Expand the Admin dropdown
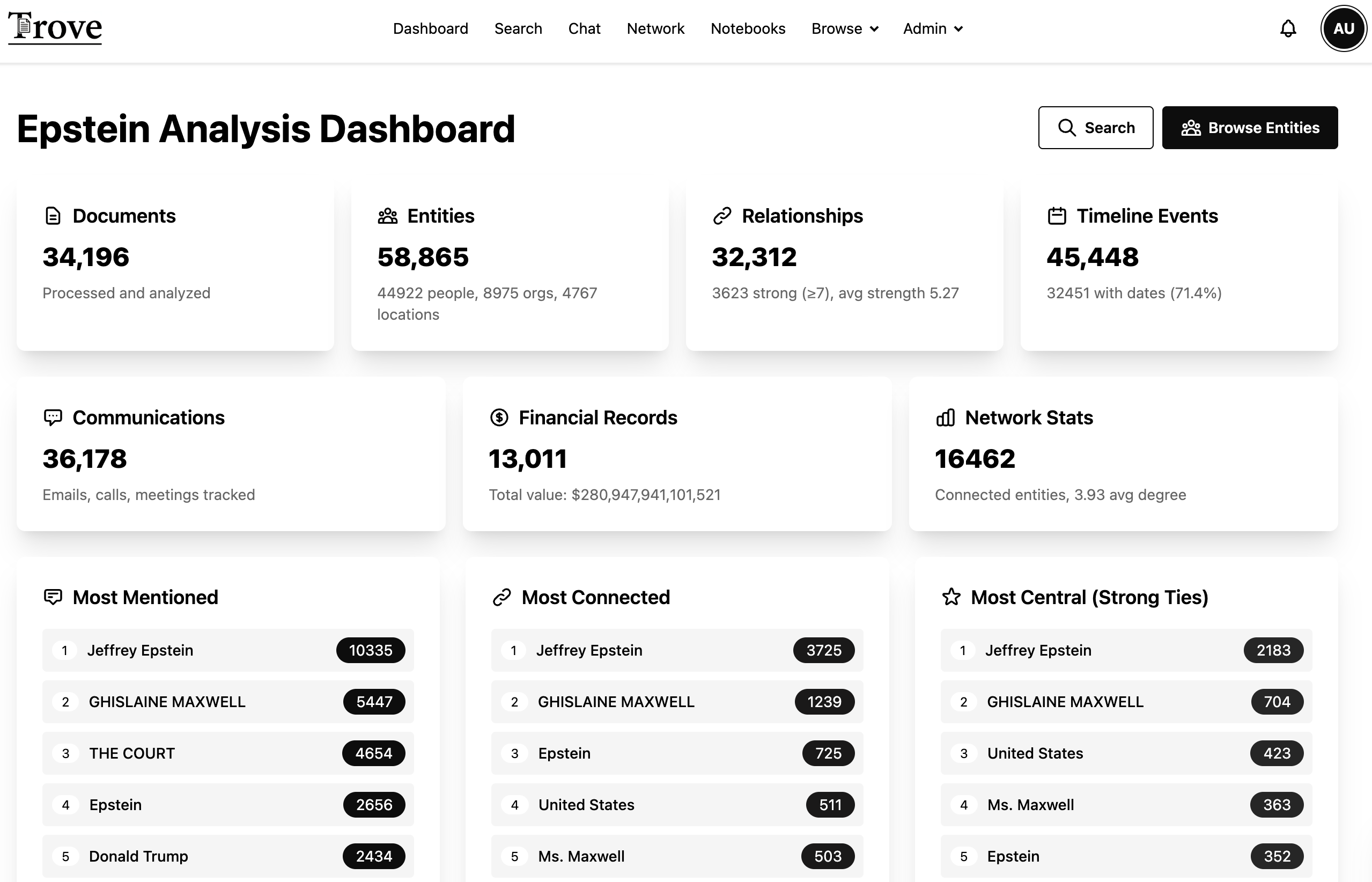Screen dimensions: 1372x882 coord(932,28)
